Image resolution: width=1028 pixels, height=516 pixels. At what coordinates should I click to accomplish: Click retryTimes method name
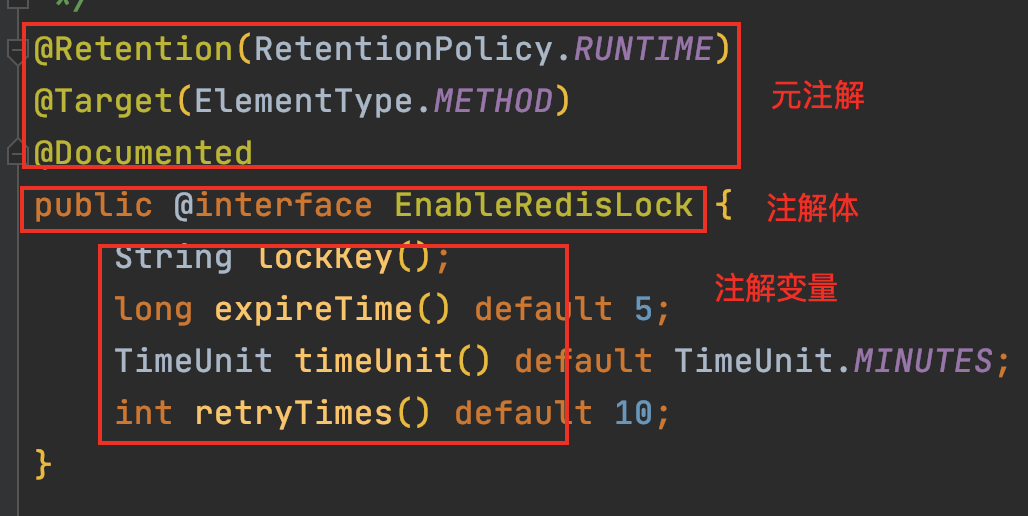click(294, 413)
